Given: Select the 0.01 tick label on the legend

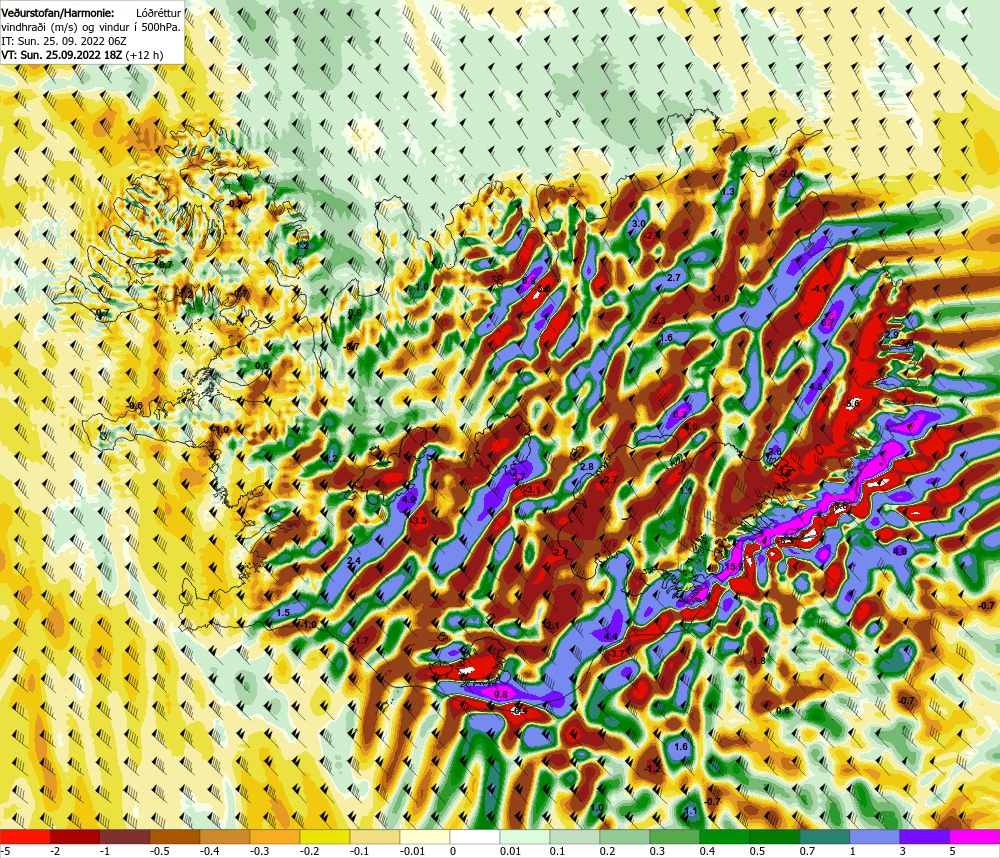Looking at the screenshot, I should coord(510,850).
